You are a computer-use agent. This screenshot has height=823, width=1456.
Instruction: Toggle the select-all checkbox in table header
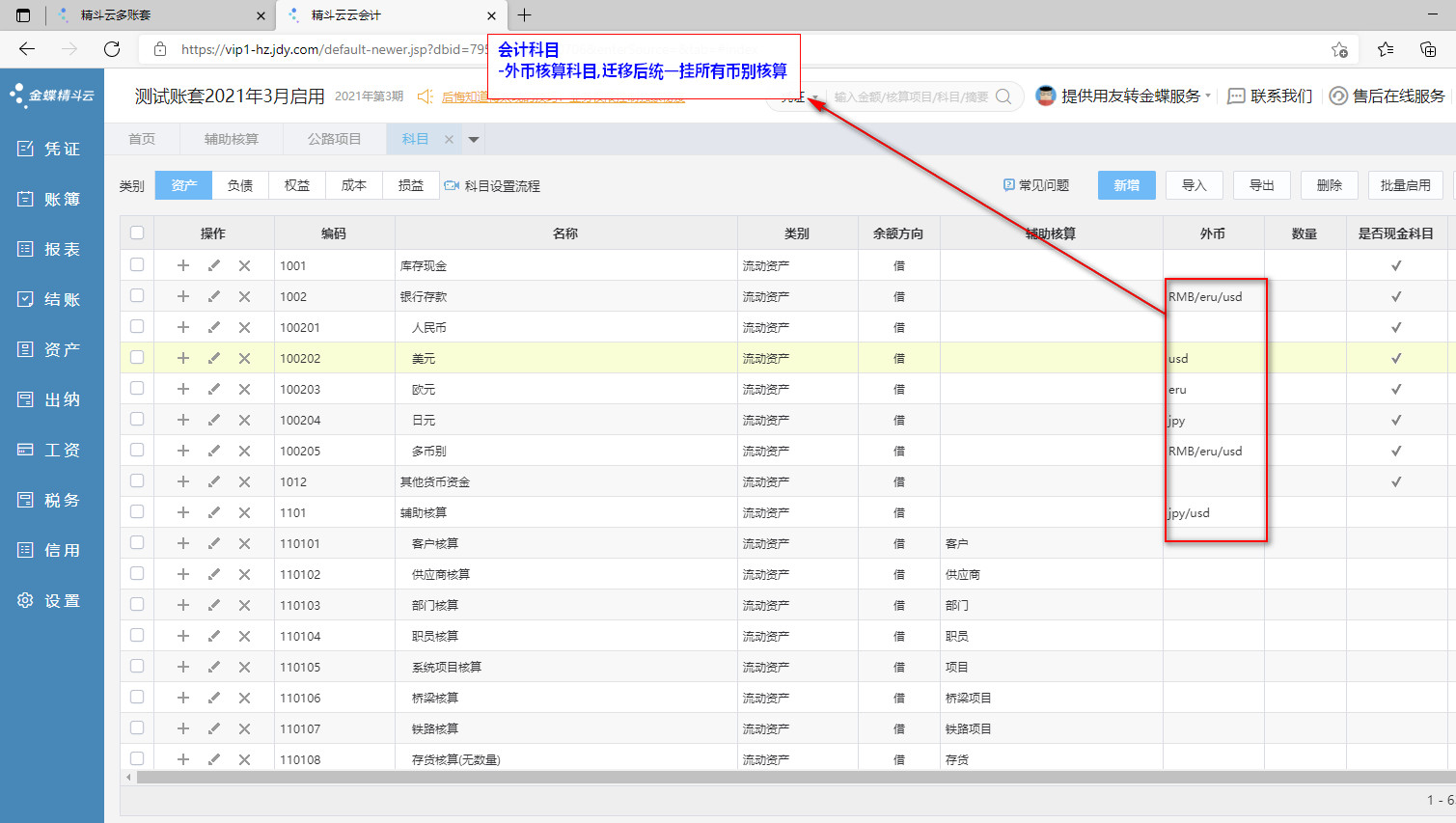point(137,233)
